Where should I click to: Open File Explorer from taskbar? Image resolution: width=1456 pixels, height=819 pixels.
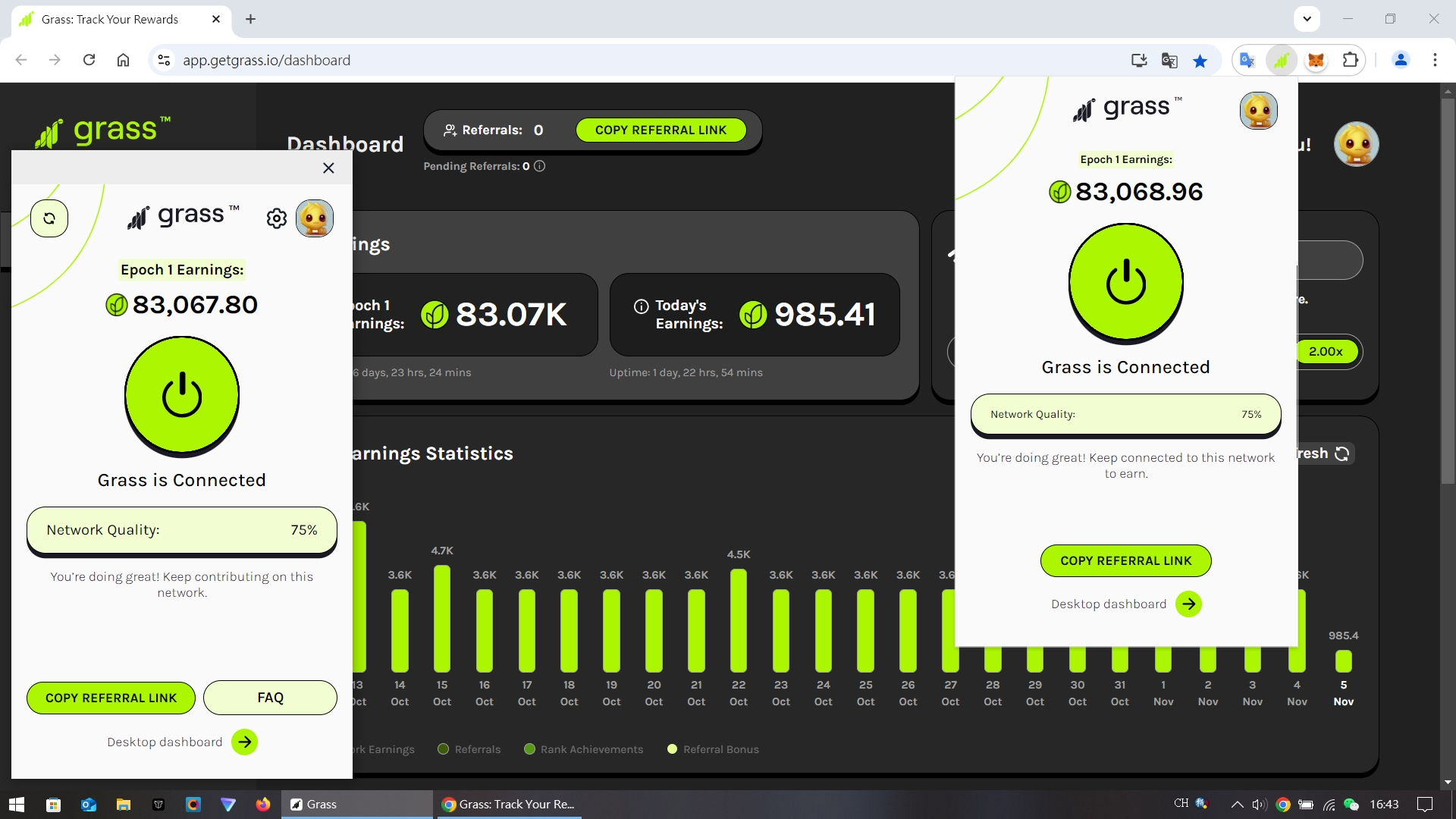pos(123,805)
